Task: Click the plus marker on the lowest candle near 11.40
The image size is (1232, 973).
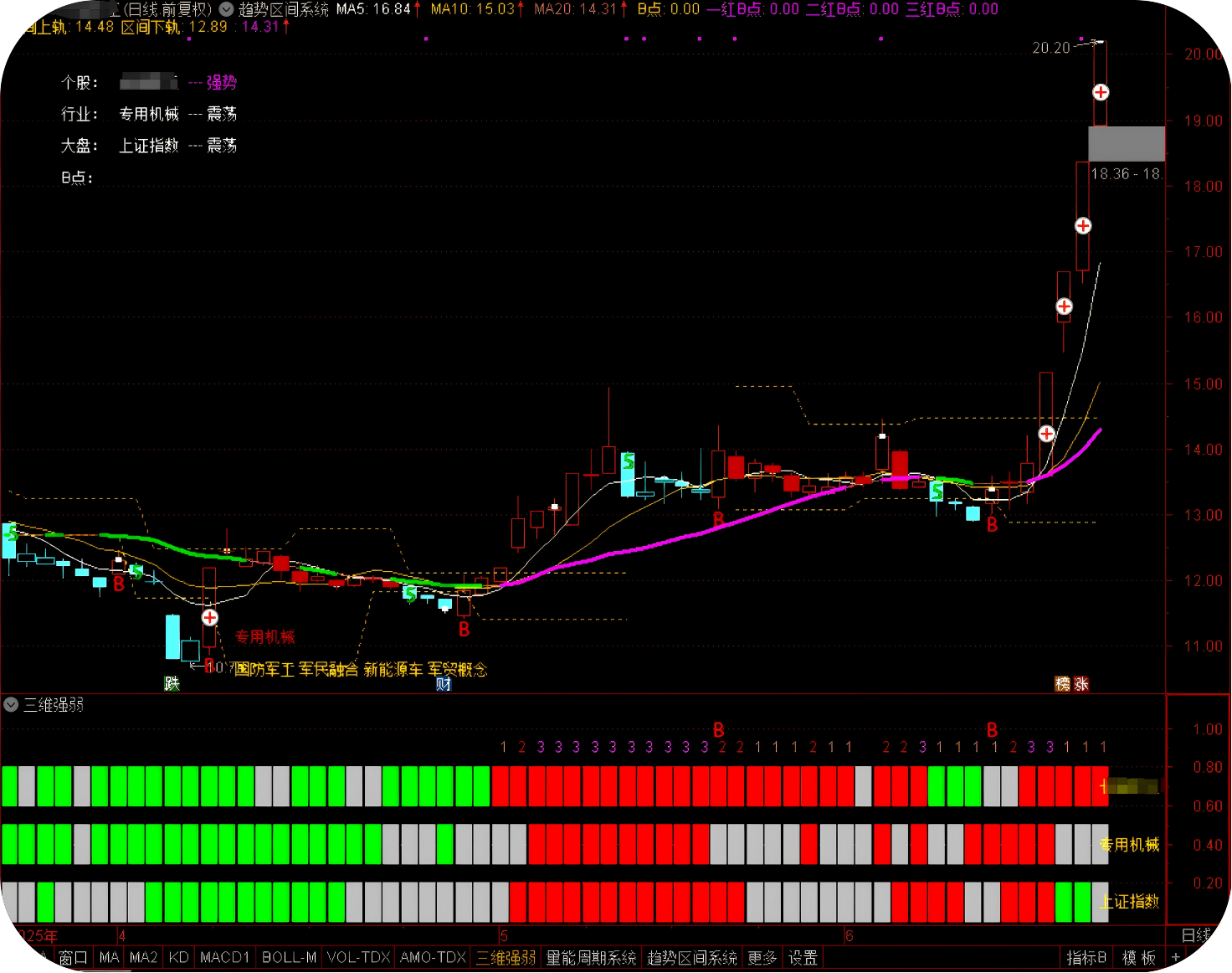Action: click(210, 617)
